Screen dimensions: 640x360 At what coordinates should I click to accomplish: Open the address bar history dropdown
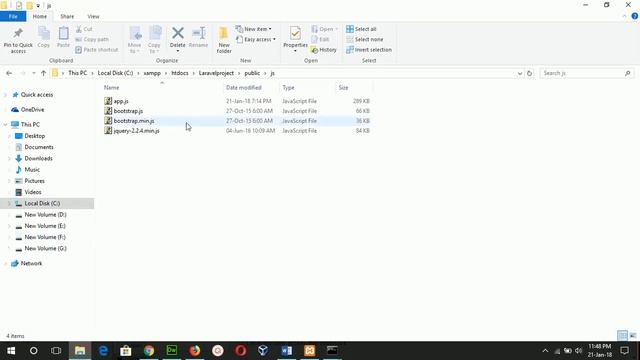[520, 73]
